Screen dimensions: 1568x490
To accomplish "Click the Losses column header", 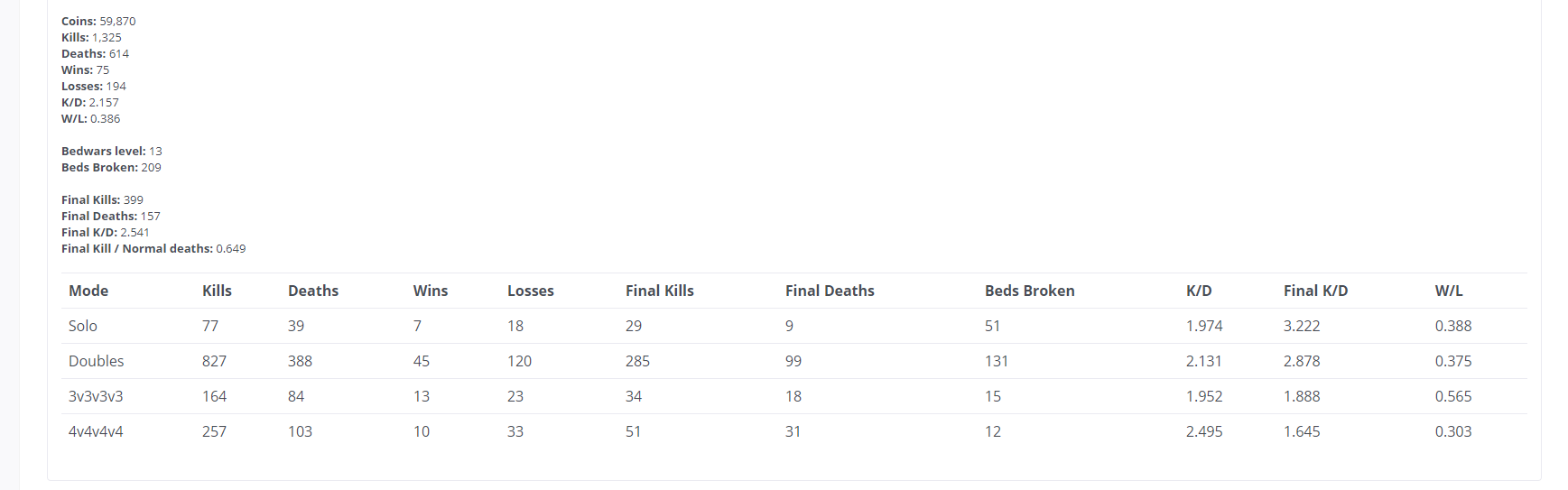I will click(x=531, y=291).
